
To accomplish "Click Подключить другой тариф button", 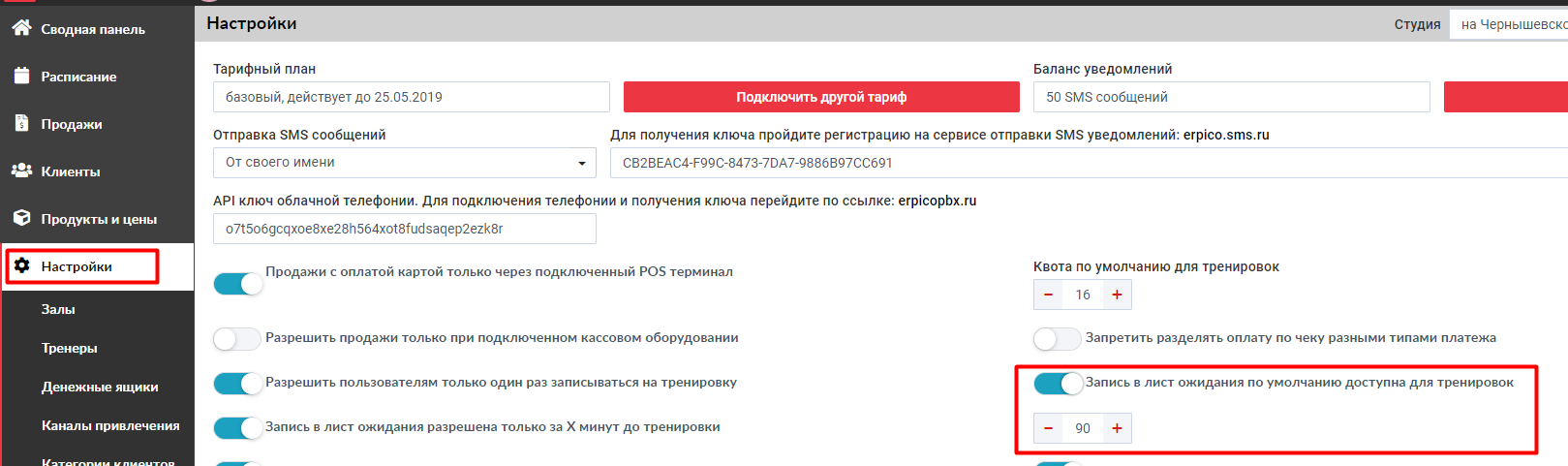I will (821, 97).
